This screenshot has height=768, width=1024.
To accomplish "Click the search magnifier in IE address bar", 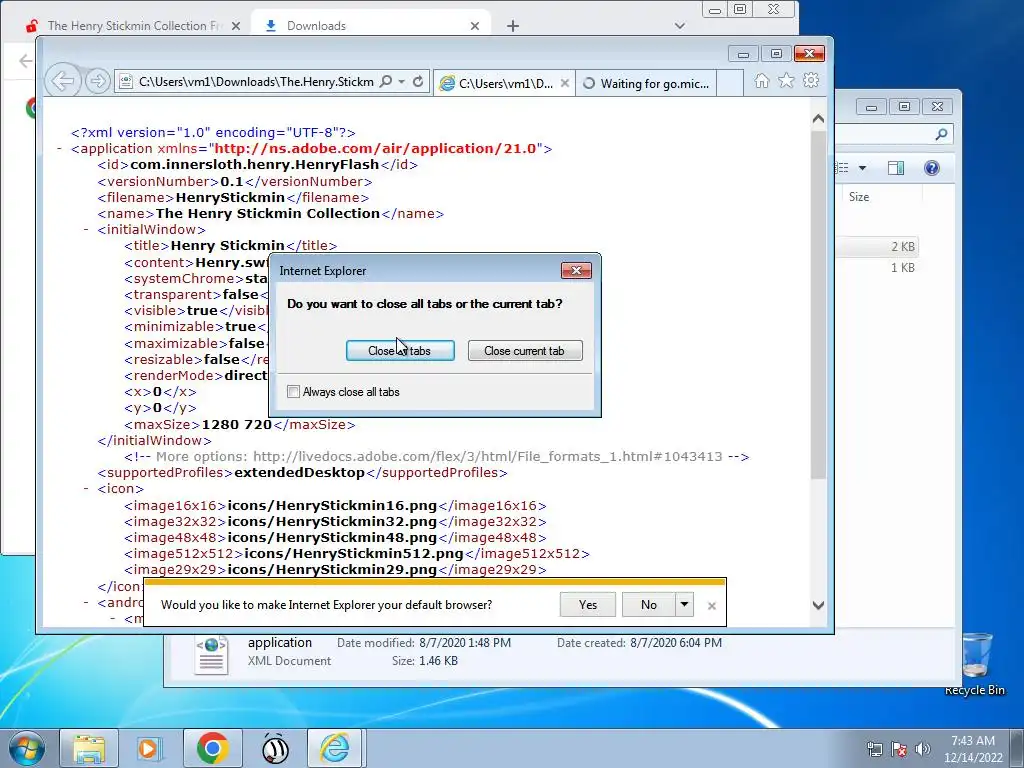I will tap(386, 82).
